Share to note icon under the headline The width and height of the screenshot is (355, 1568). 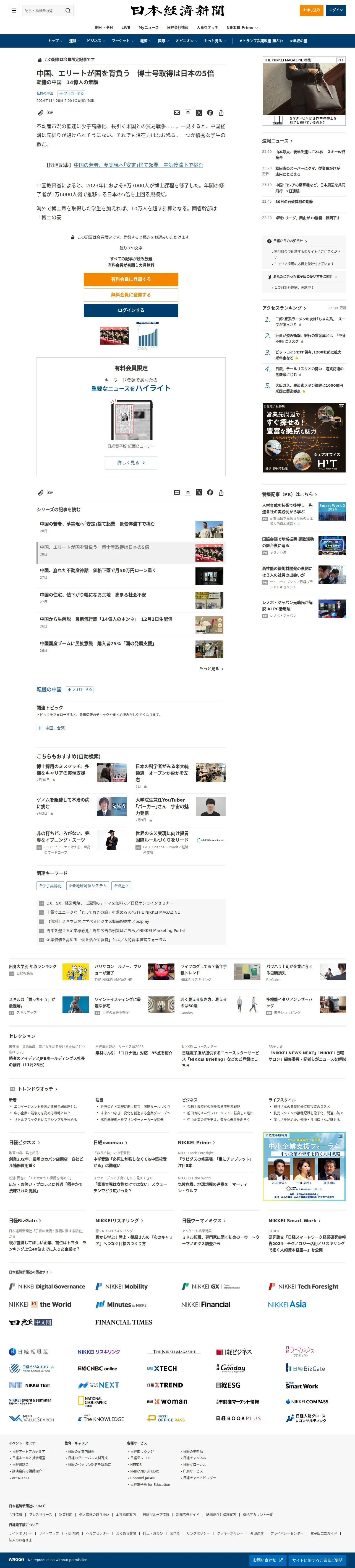click(188, 113)
